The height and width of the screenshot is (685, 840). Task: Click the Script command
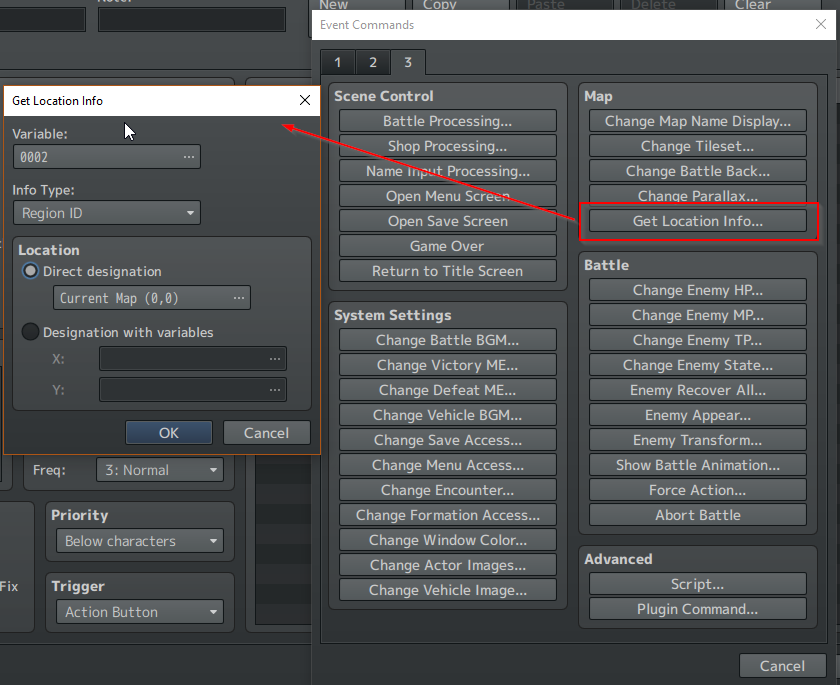pyautogui.click(x=698, y=584)
